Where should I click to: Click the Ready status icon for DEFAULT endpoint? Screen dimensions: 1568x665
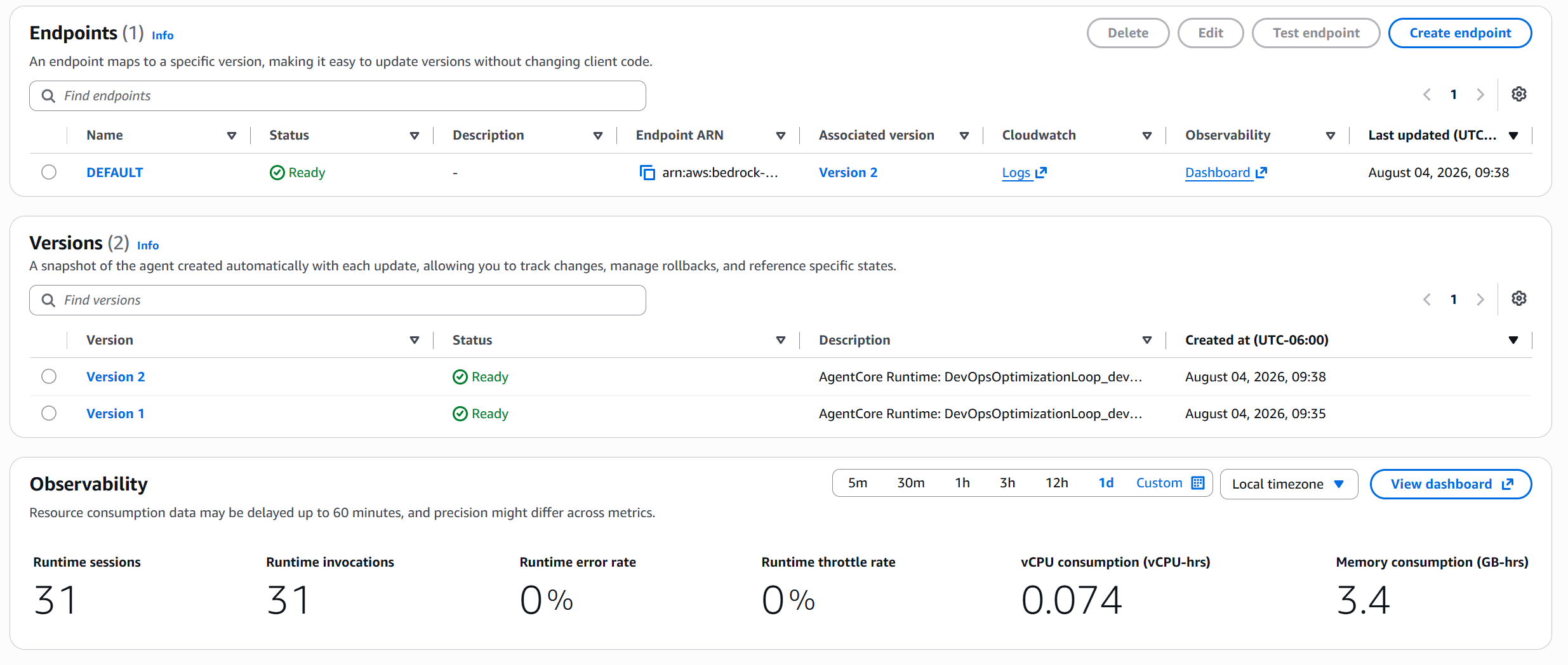(277, 173)
